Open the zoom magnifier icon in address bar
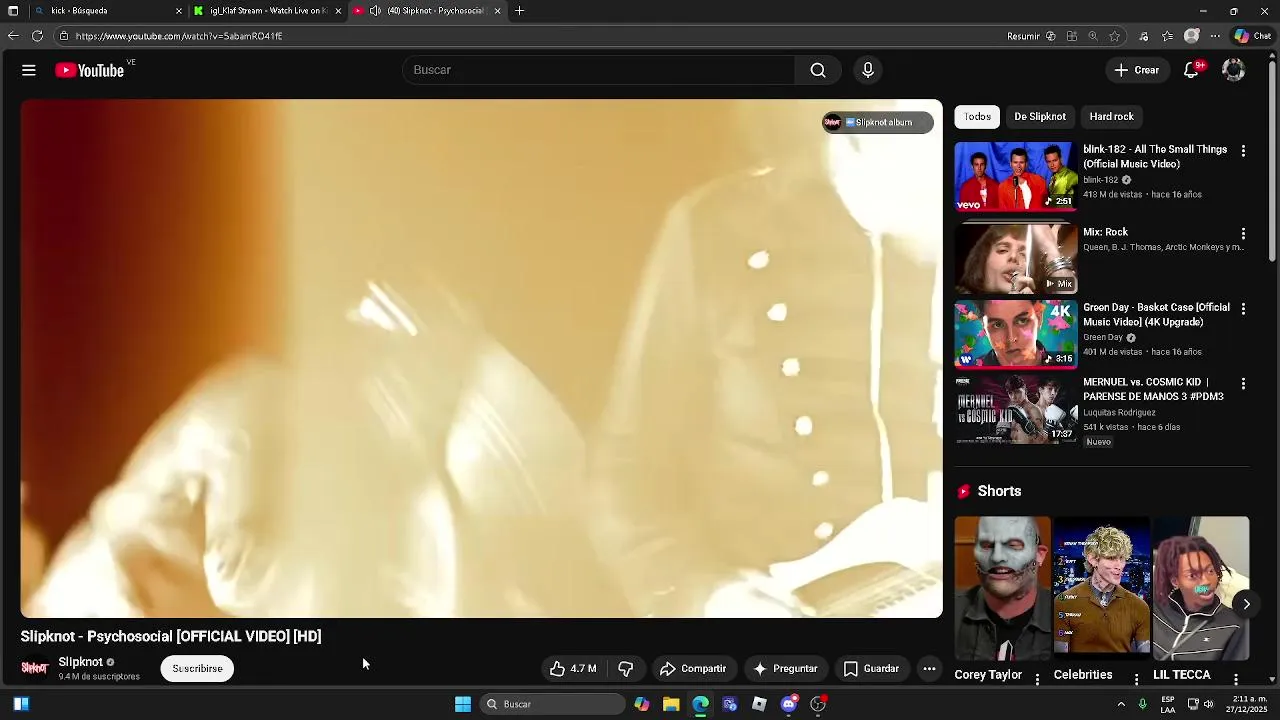1280x720 pixels. pos(1093,36)
